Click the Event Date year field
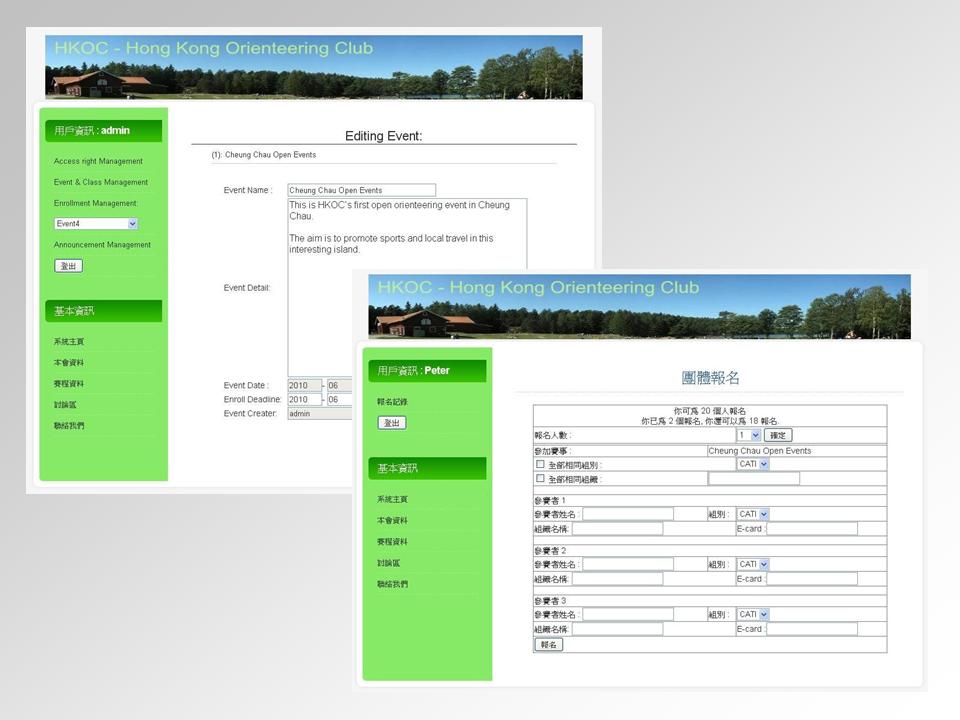 pyautogui.click(x=304, y=385)
